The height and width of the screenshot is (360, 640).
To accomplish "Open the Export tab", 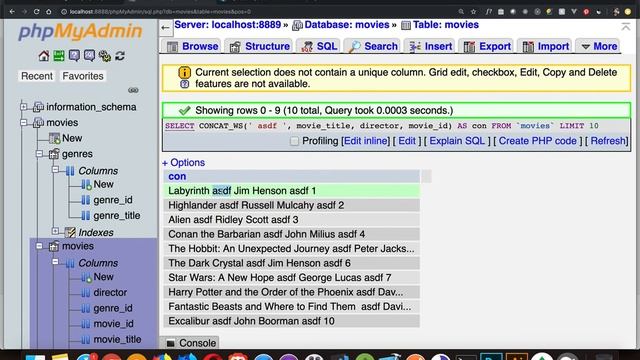I will 487,46.
